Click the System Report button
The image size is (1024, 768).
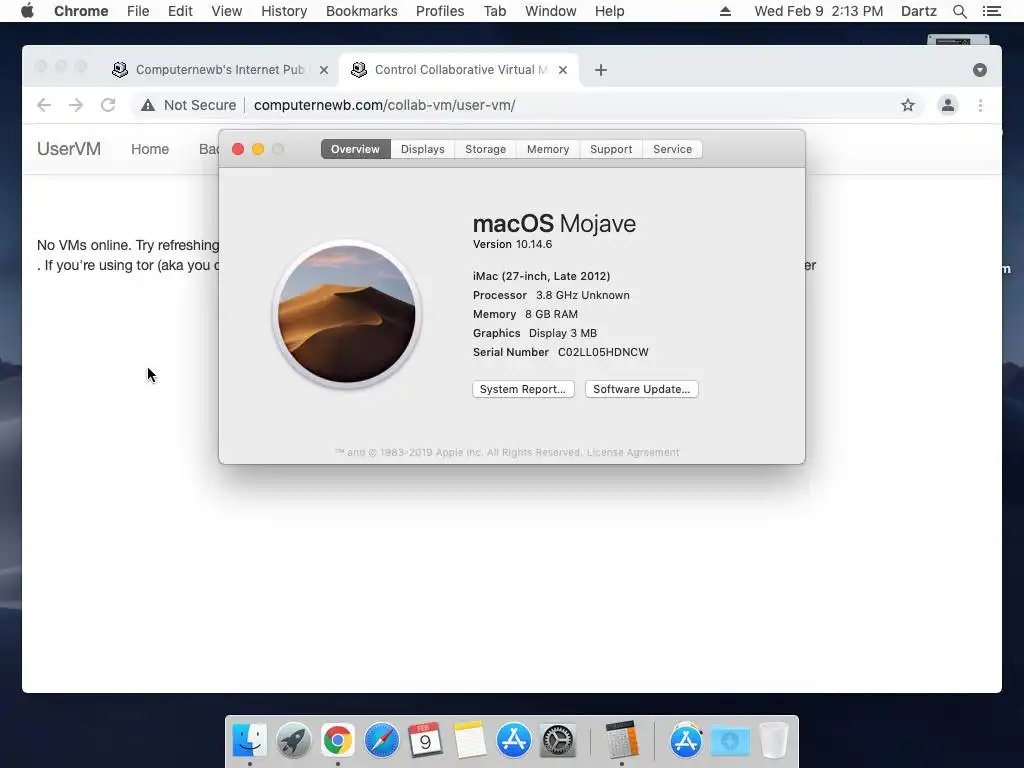coord(523,389)
